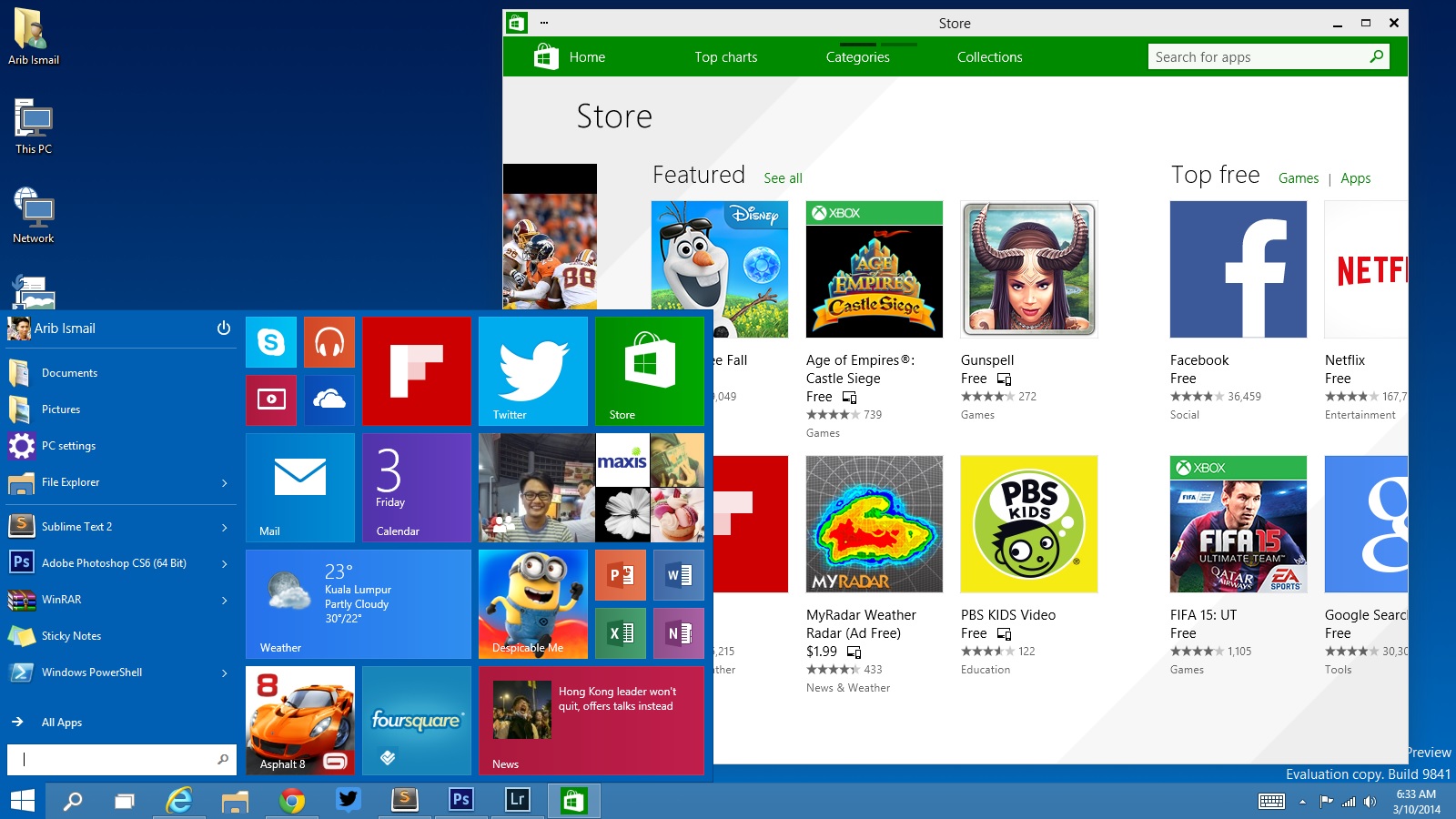Viewport: 1456px width, 819px height.
Task: Open the Word tile
Action: (679, 575)
